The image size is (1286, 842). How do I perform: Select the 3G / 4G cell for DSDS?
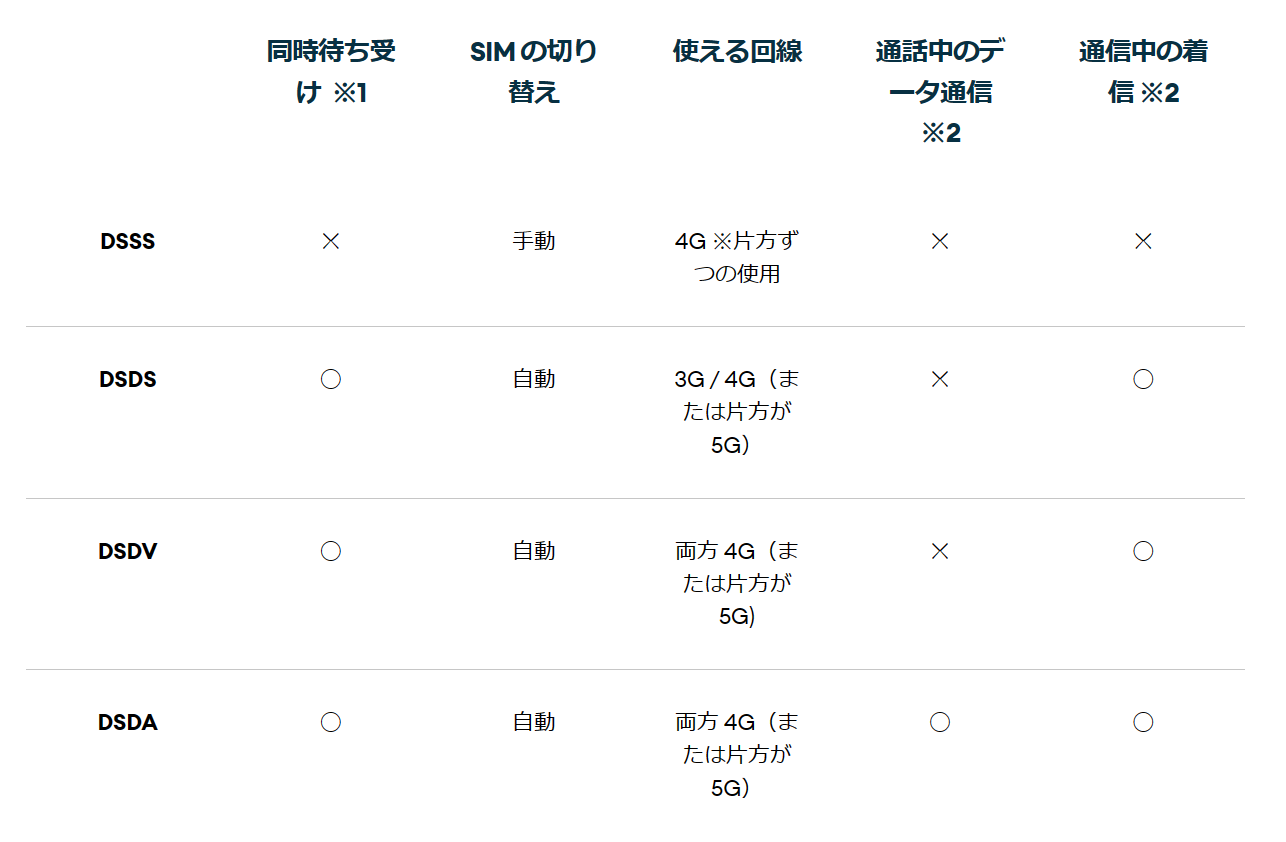737,411
